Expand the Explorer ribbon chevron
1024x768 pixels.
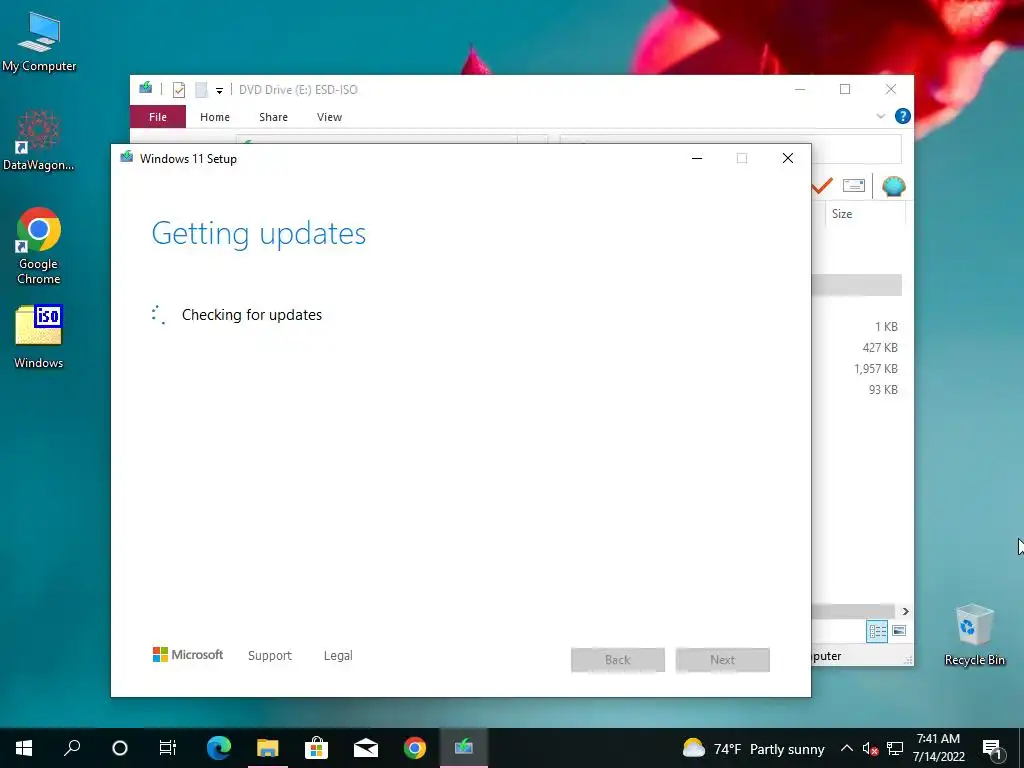880,116
